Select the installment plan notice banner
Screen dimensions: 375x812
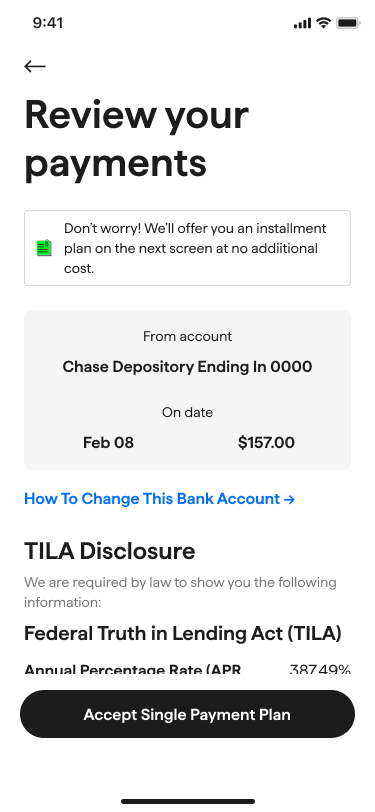188,248
